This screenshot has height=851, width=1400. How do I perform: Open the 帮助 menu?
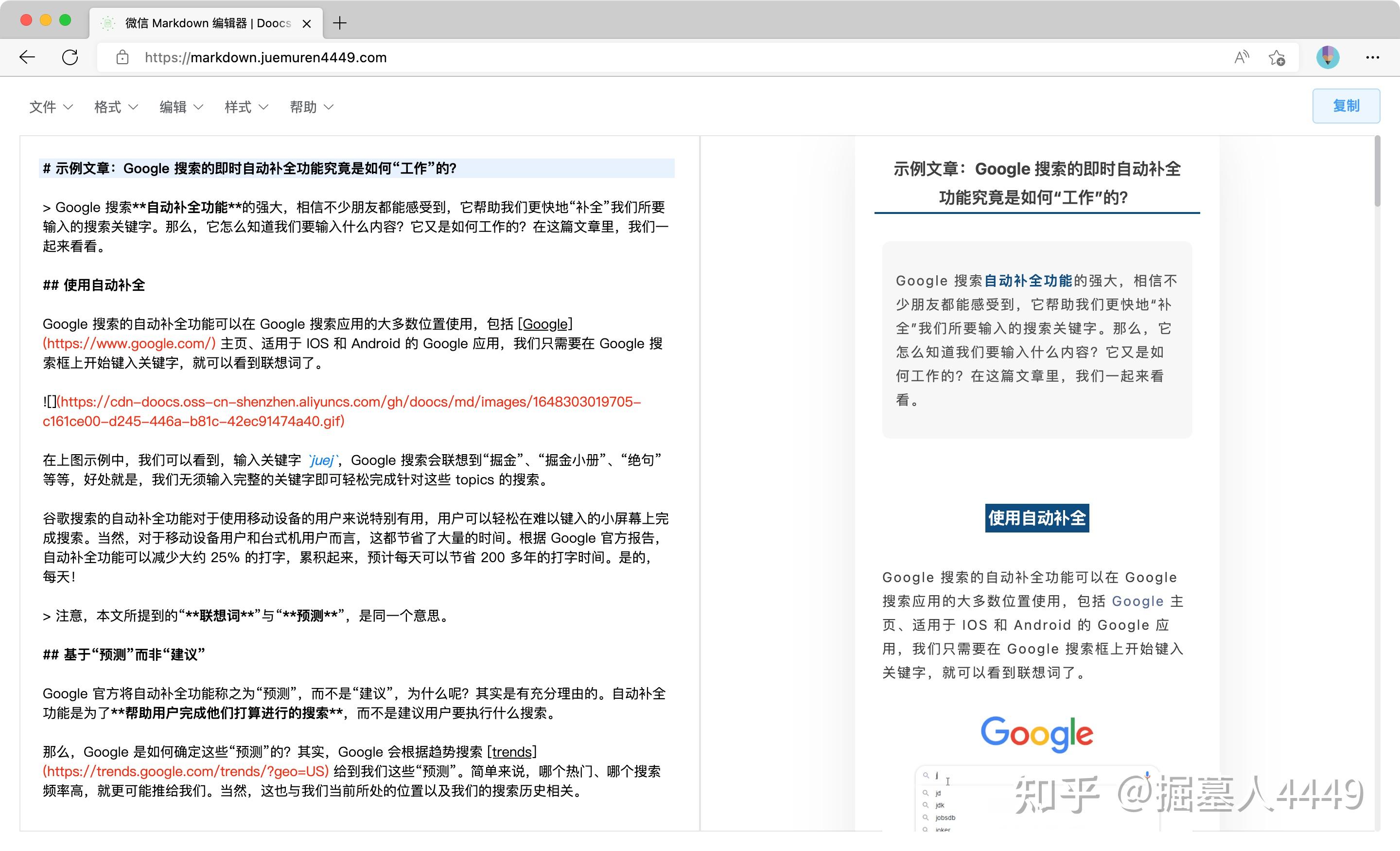[x=311, y=107]
